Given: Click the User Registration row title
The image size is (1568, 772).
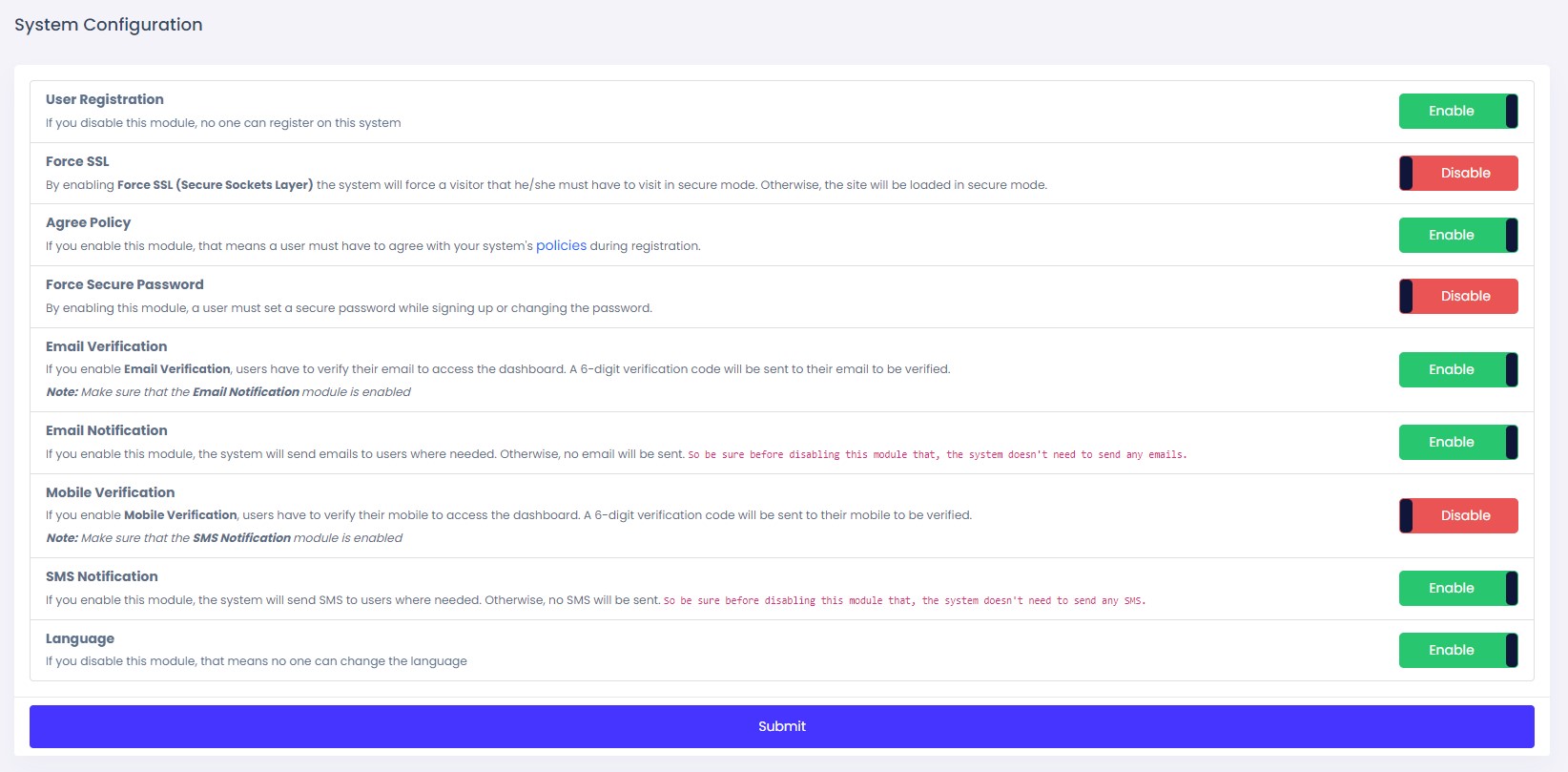Looking at the screenshot, I should point(104,99).
